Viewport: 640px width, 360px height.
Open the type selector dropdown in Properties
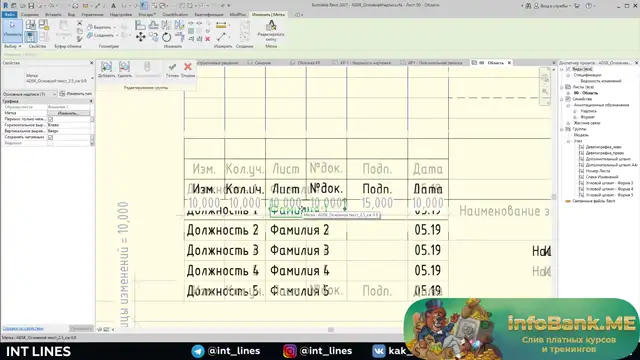pos(92,78)
